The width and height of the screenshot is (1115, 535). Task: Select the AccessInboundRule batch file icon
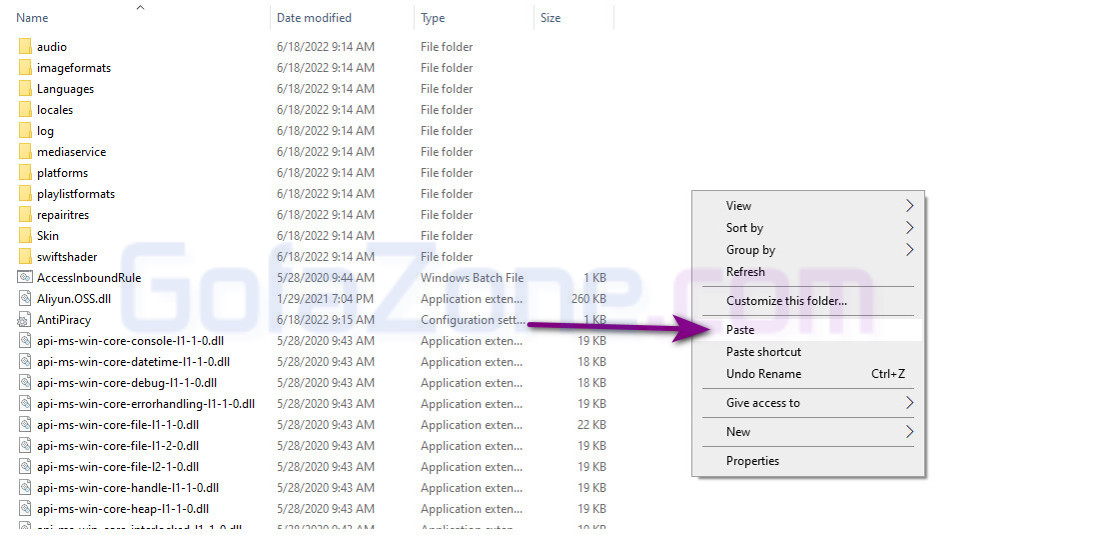(x=25, y=278)
